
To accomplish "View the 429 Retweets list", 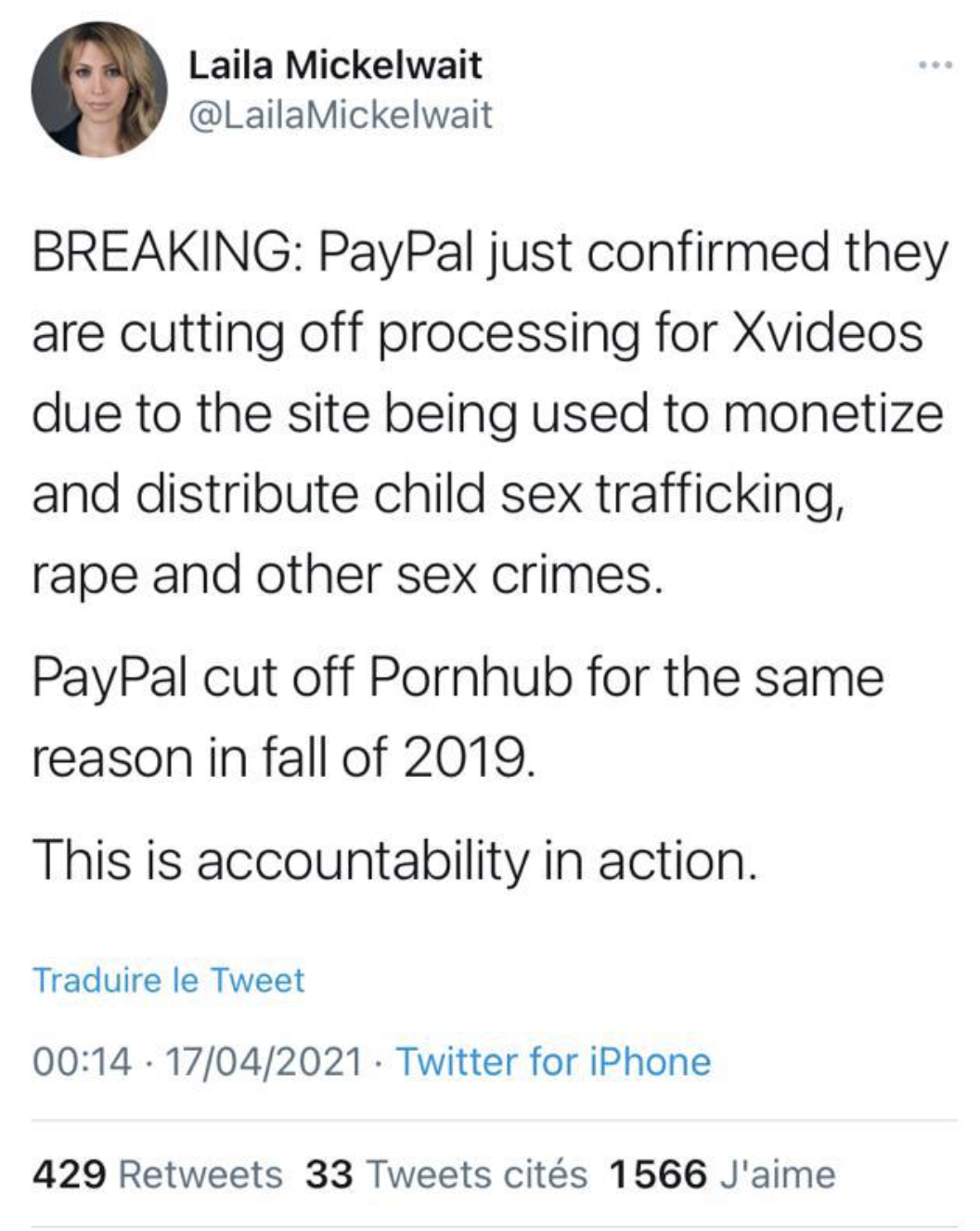I will 157,1174.
